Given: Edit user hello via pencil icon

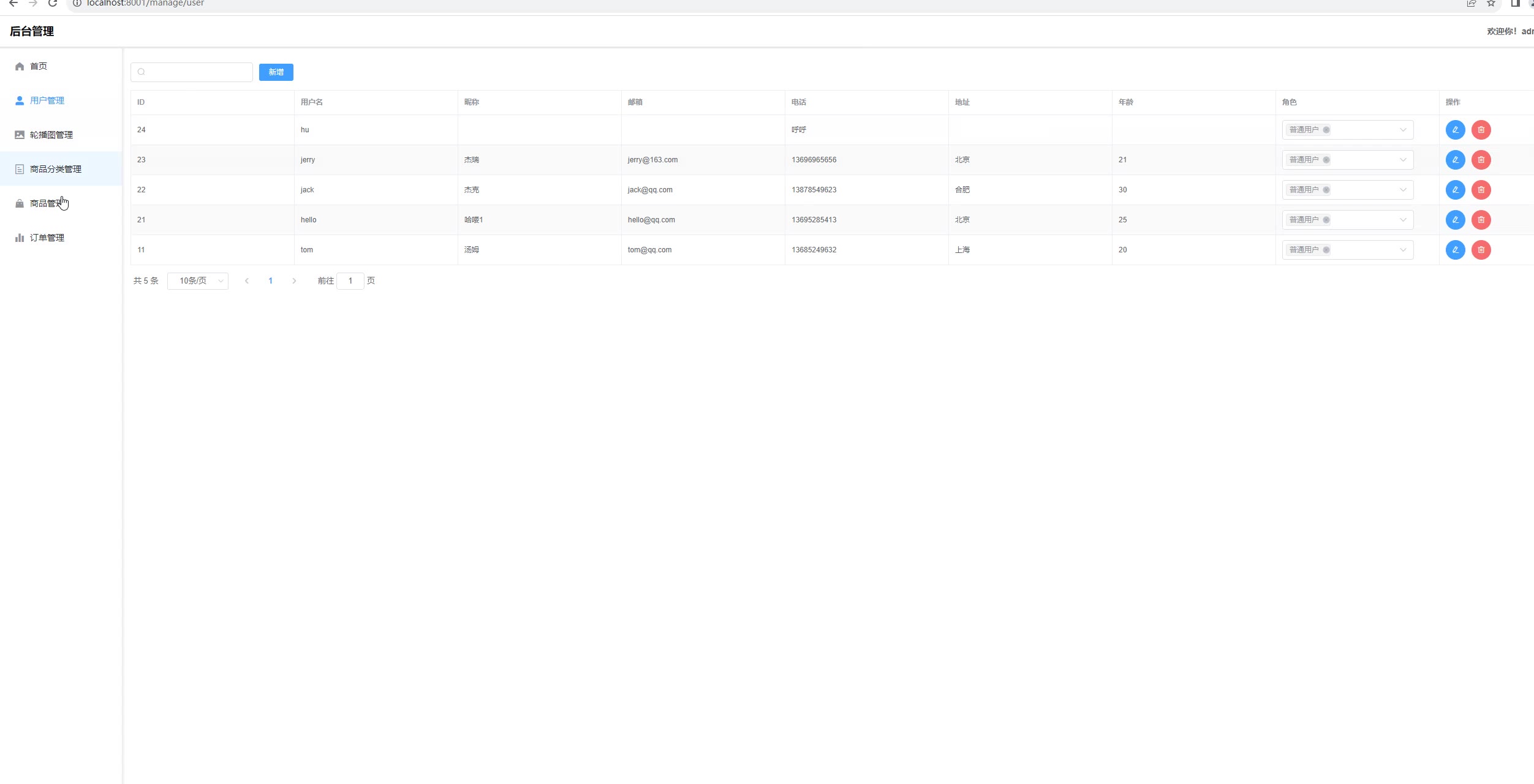Looking at the screenshot, I should tap(1455, 220).
